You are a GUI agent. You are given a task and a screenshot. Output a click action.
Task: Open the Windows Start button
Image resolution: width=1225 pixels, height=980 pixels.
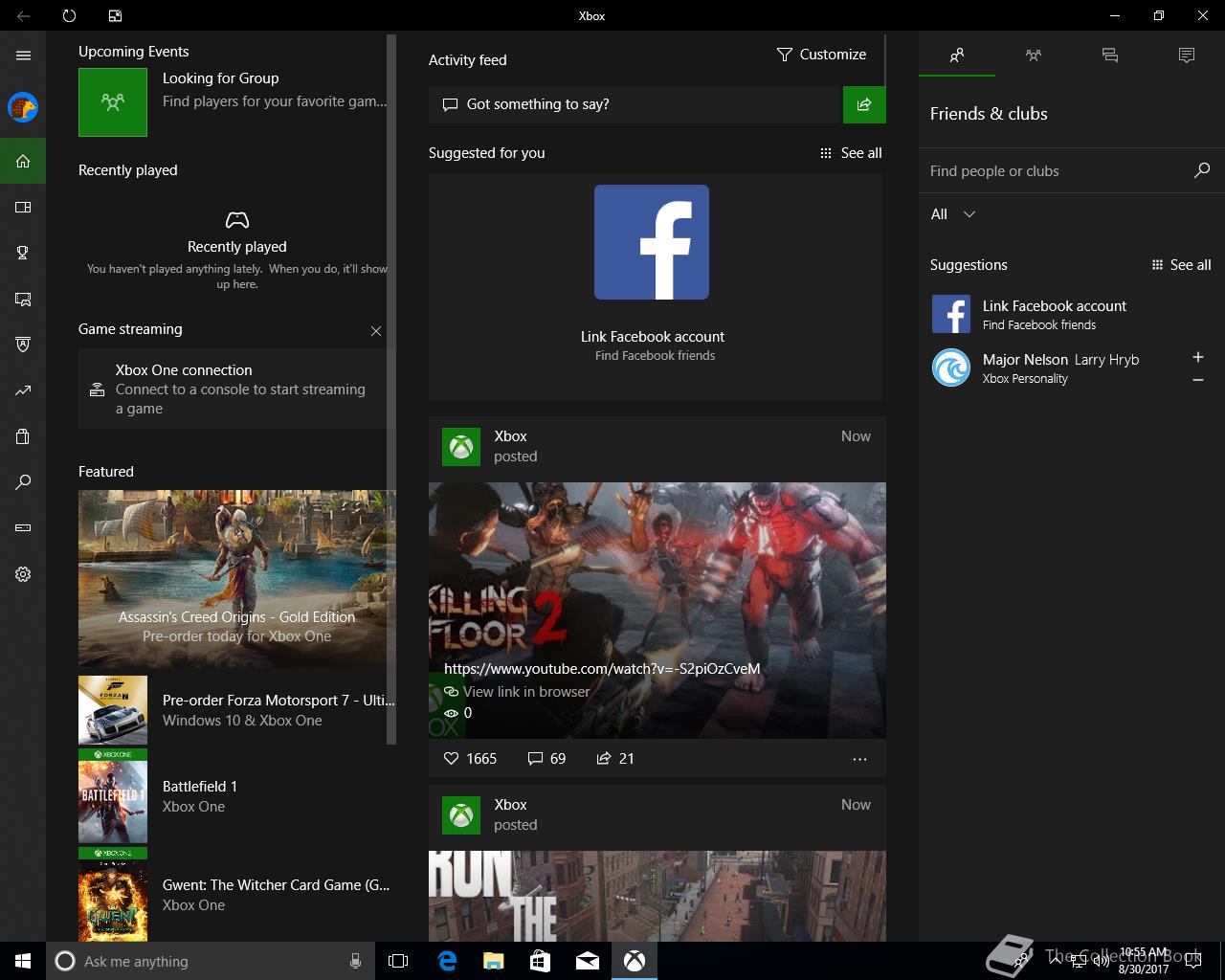(23, 961)
